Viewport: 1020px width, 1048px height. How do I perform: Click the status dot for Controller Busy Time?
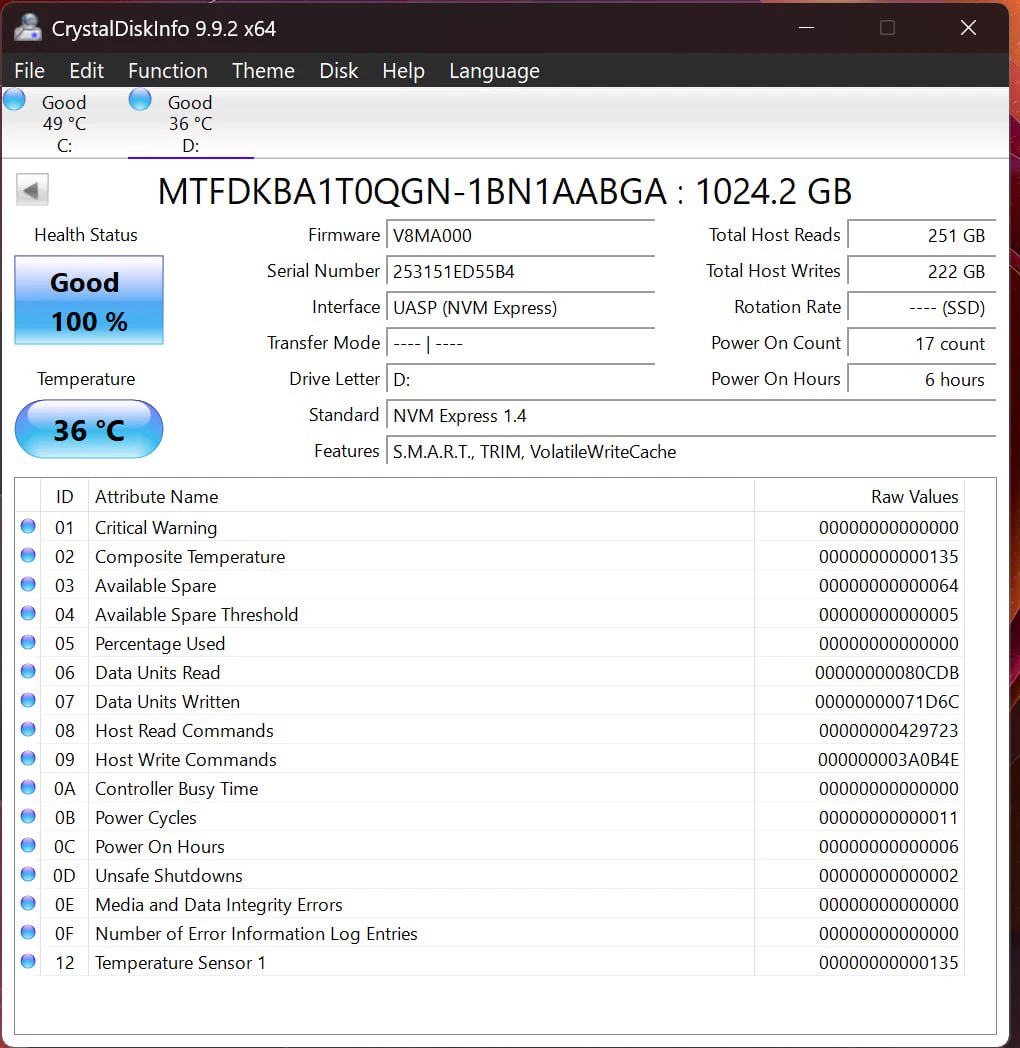[28, 787]
